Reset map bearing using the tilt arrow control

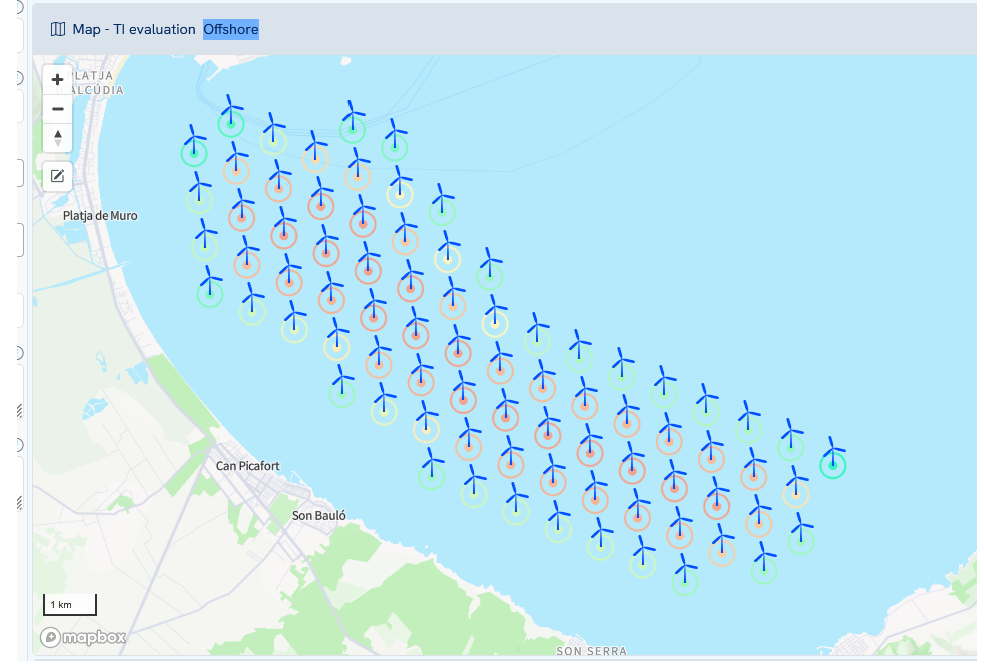pyautogui.click(x=57, y=137)
